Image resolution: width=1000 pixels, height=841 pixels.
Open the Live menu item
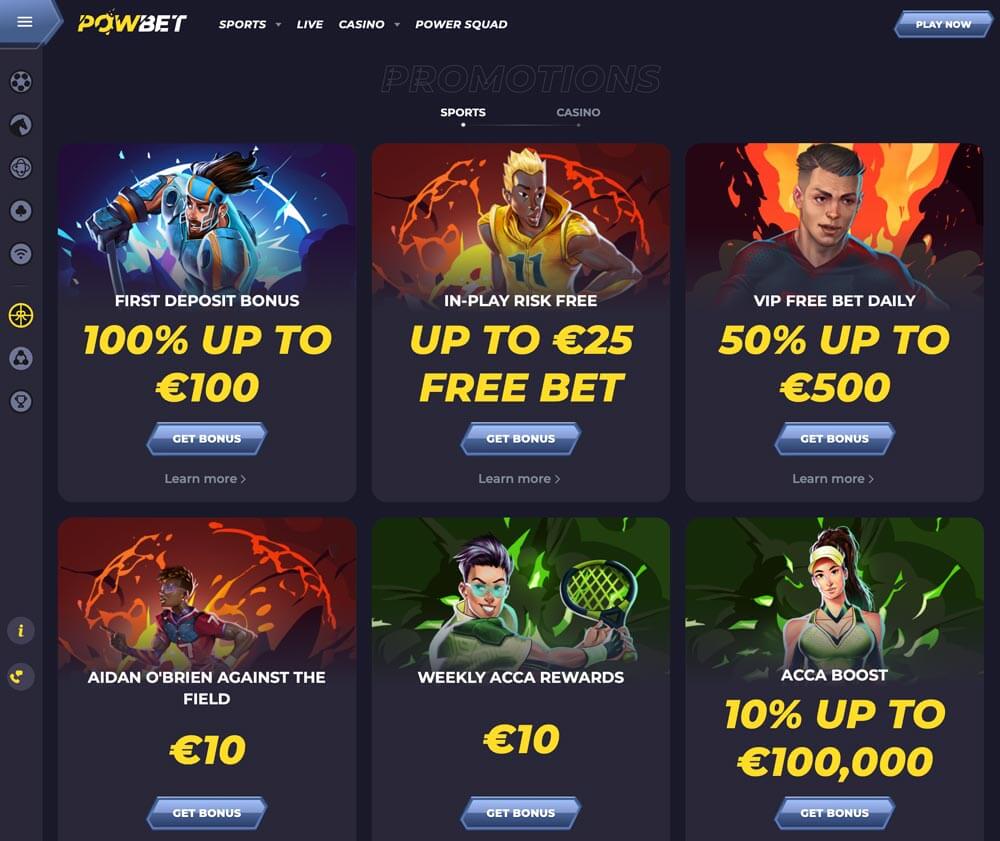pos(309,24)
